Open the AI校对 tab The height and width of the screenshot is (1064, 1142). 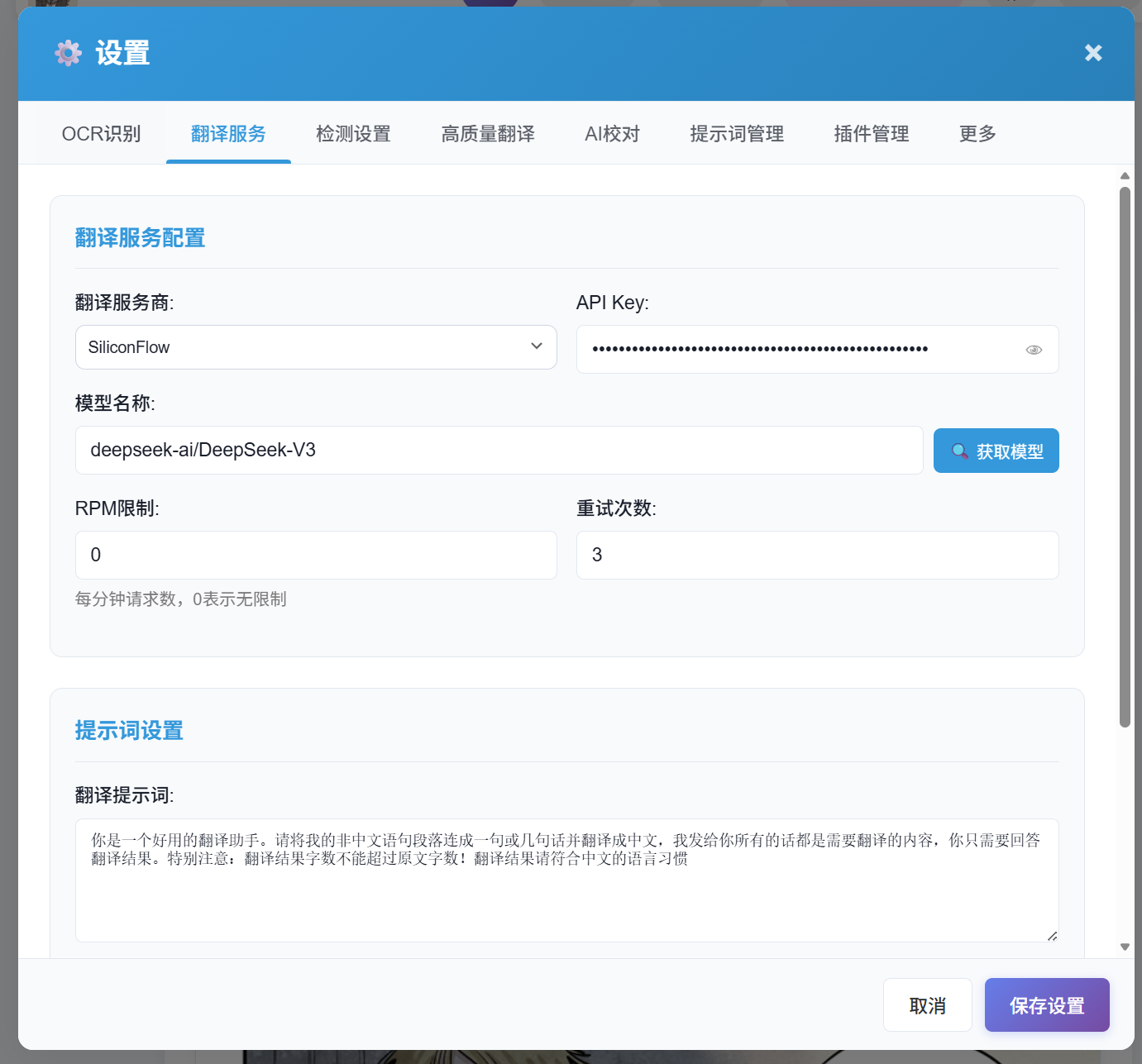(x=612, y=133)
